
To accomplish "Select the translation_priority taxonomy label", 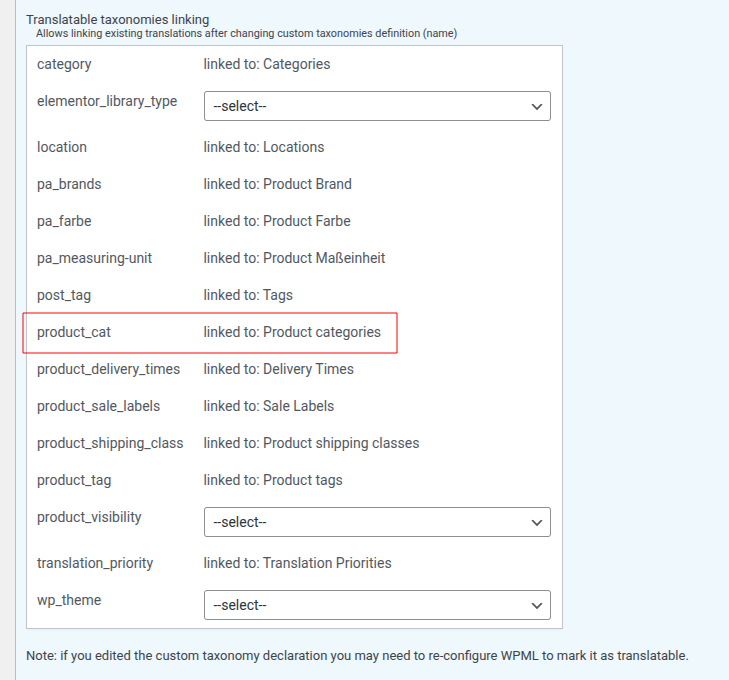I will coord(95,563).
